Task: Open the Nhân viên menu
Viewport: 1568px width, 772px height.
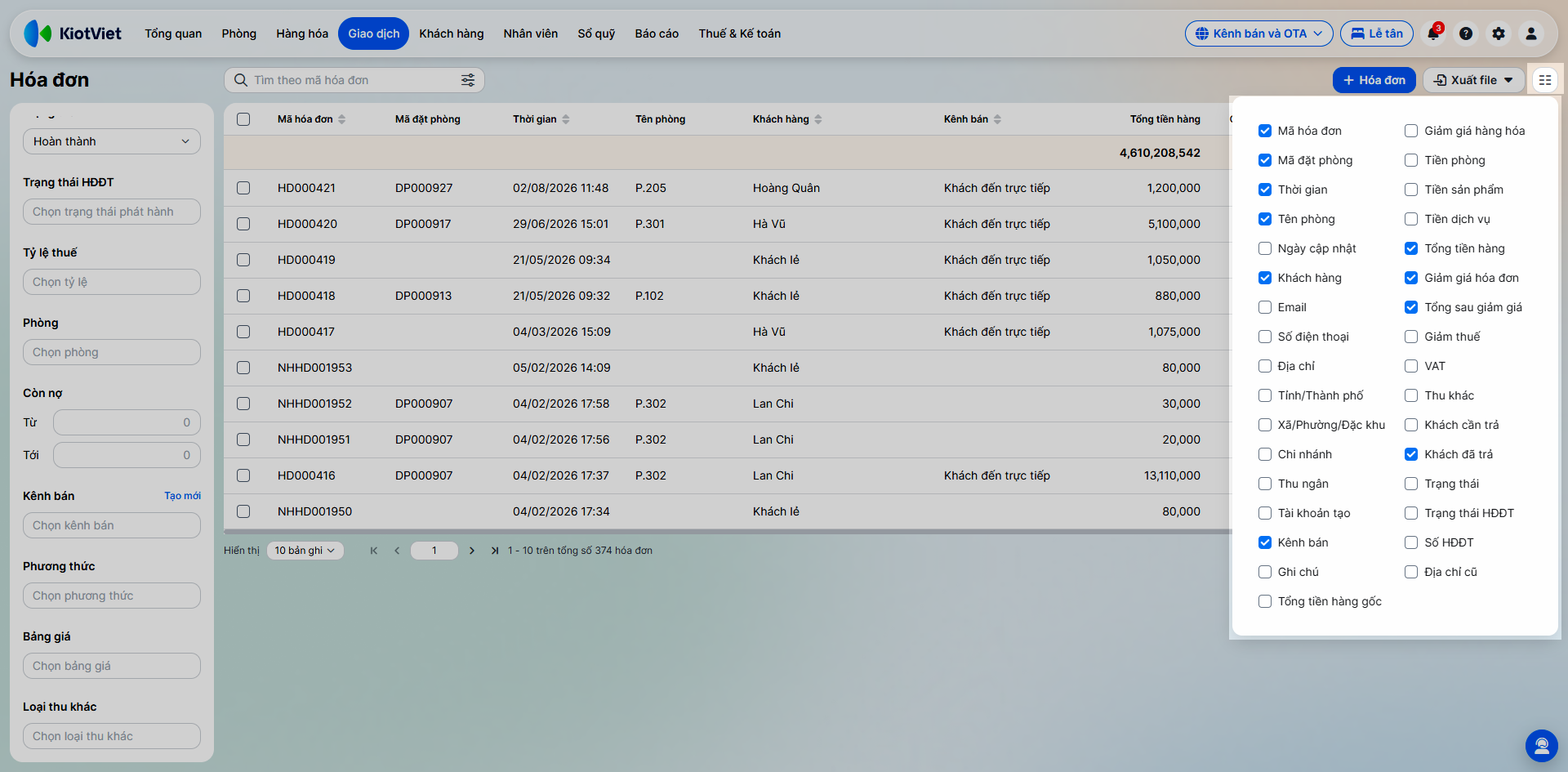Action: tap(531, 33)
